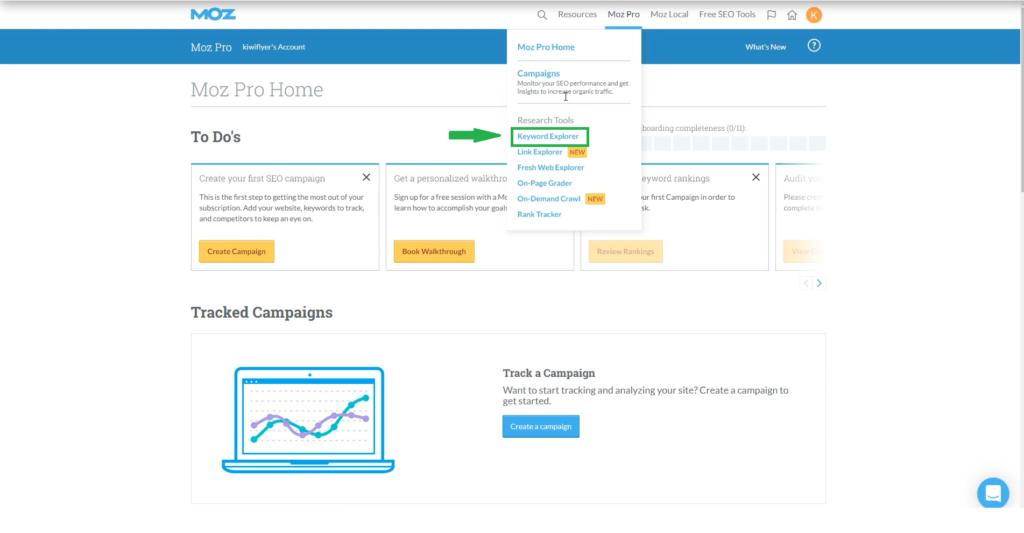Select Moz Pro Home in dropdown

pyautogui.click(x=546, y=47)
